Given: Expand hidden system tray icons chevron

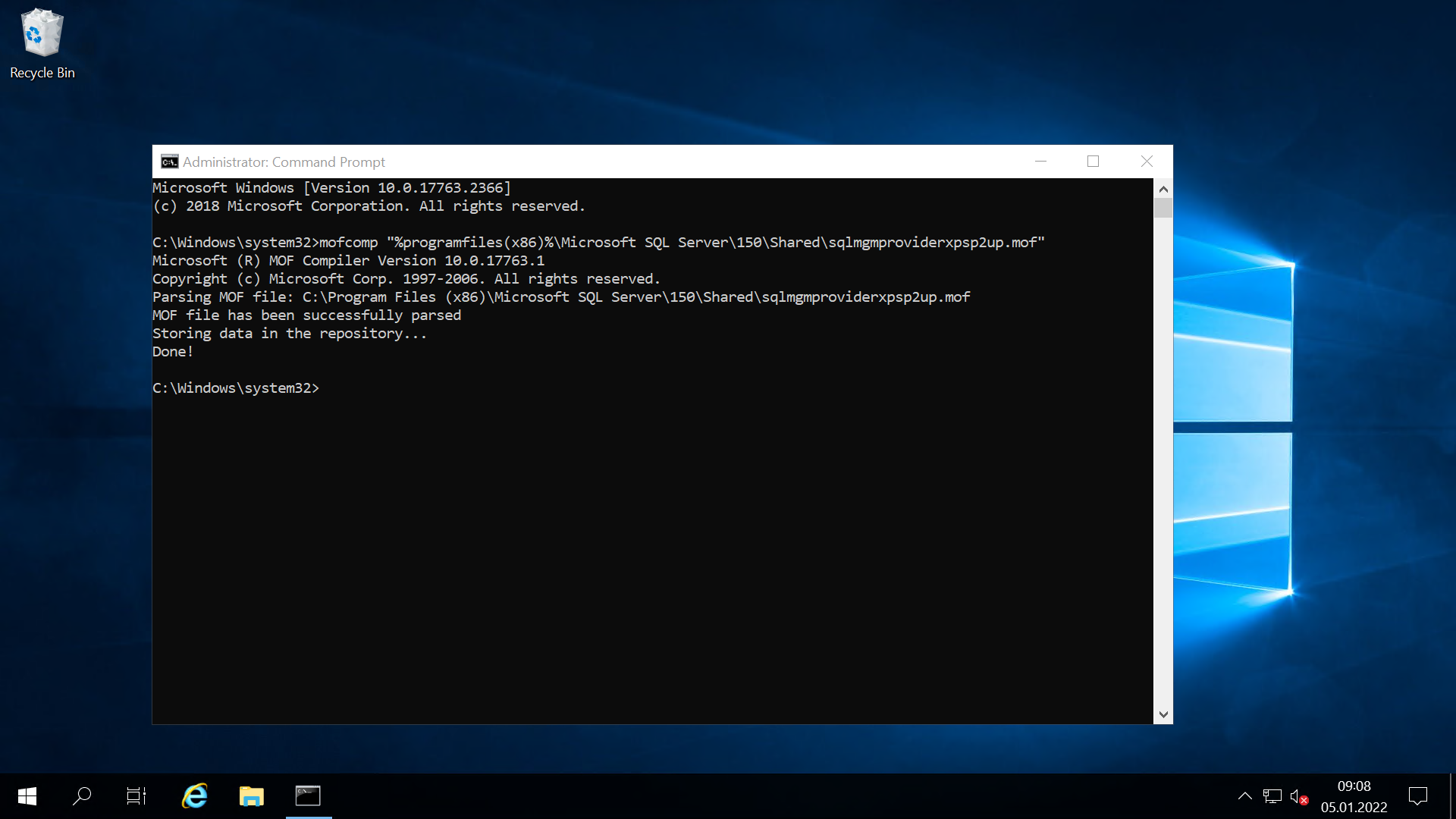Looking at the screenshot, I should 1244,796.
